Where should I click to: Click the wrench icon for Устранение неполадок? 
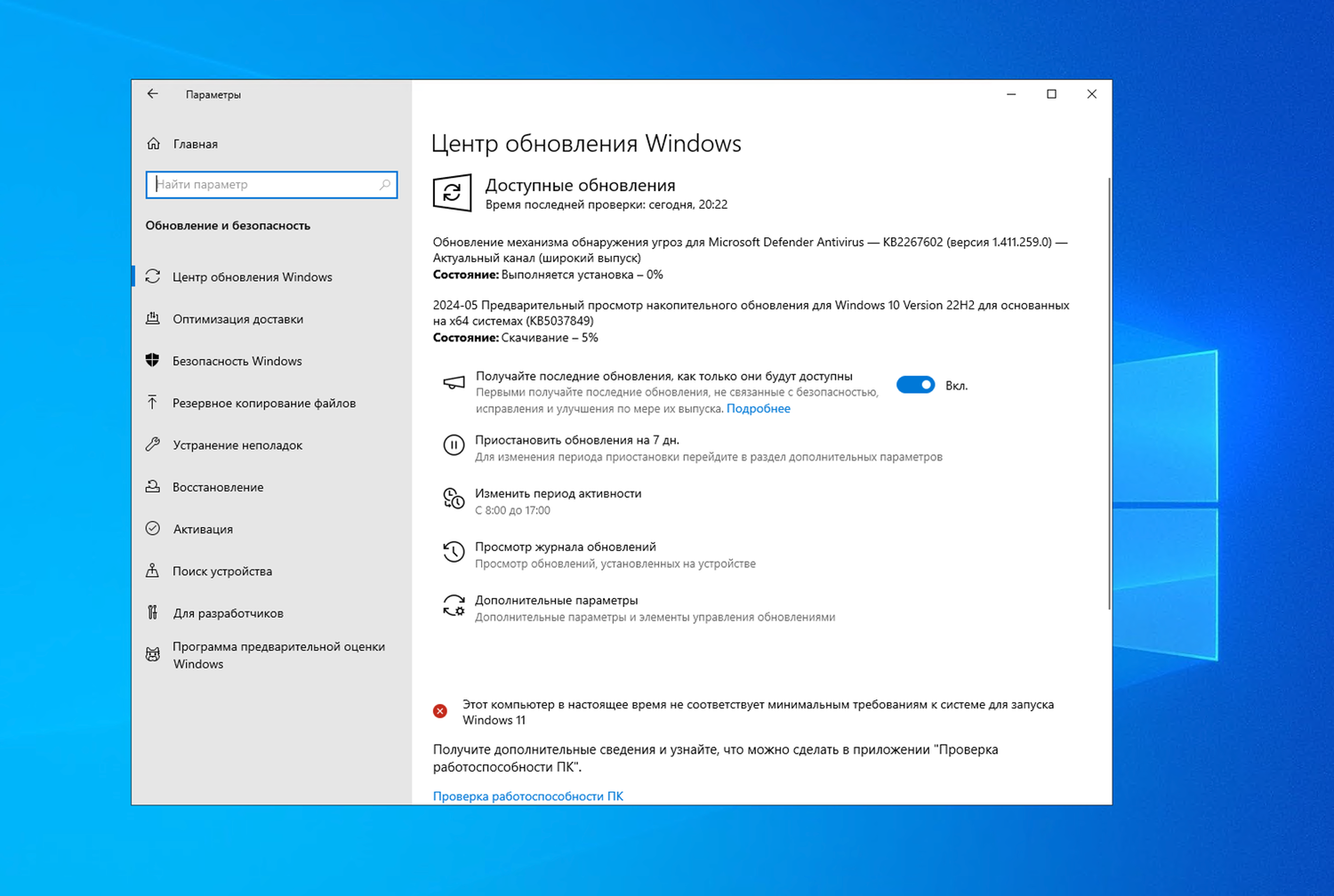click(153, 444)
